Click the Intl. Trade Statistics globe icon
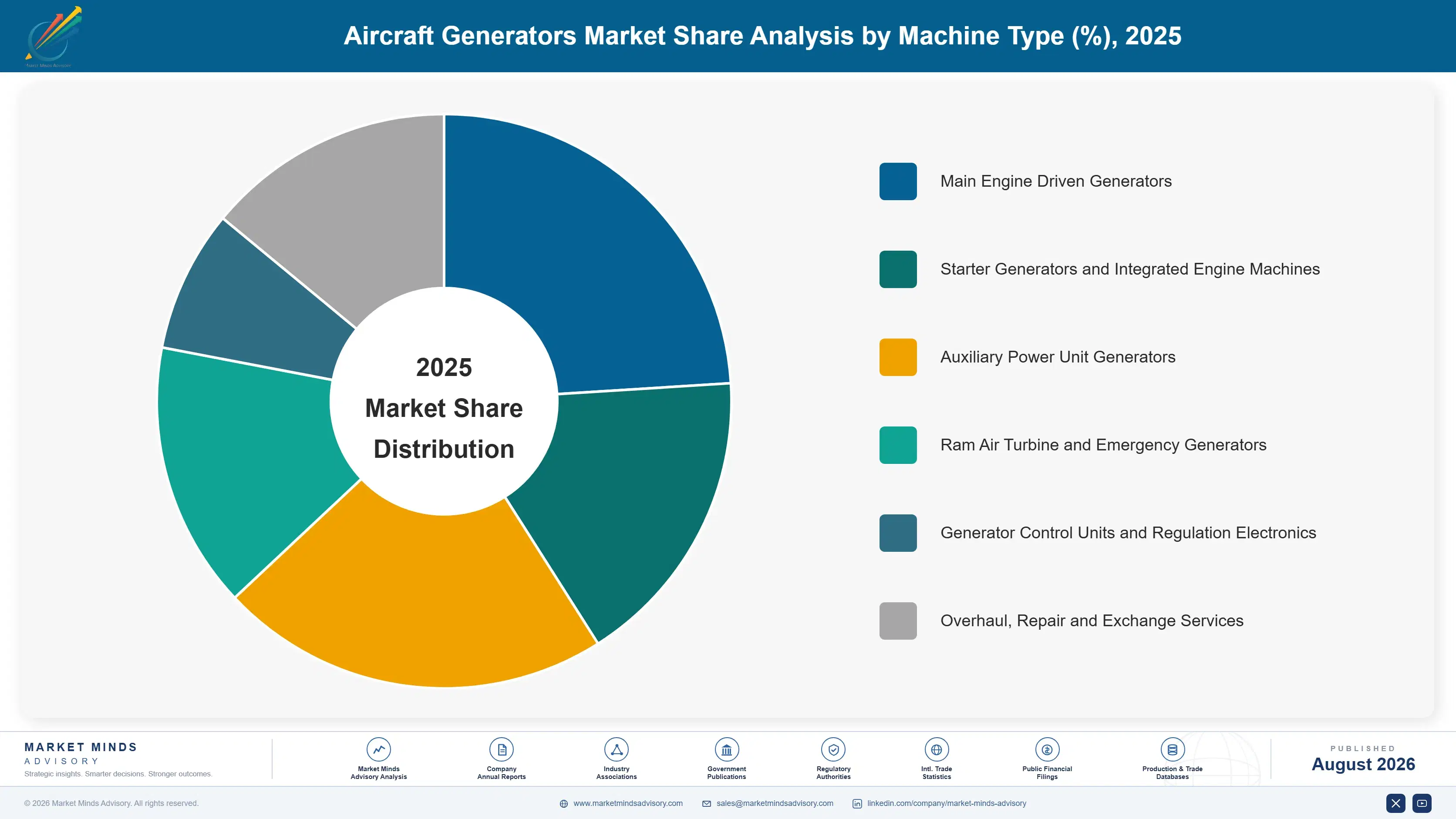This screenshot has height=819, width=1456. point(937,749)
